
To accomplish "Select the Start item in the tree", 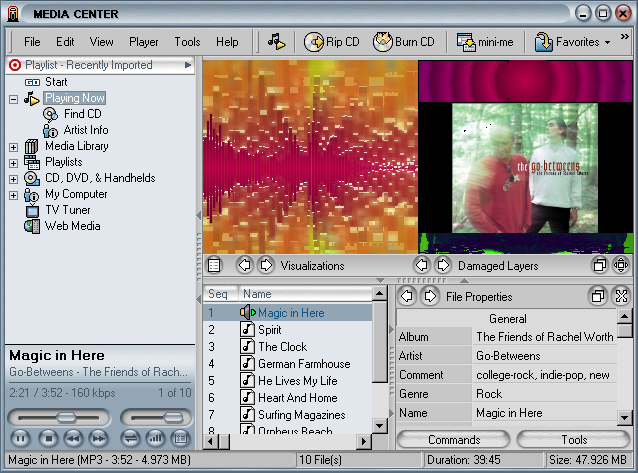I will coord(56,82).
